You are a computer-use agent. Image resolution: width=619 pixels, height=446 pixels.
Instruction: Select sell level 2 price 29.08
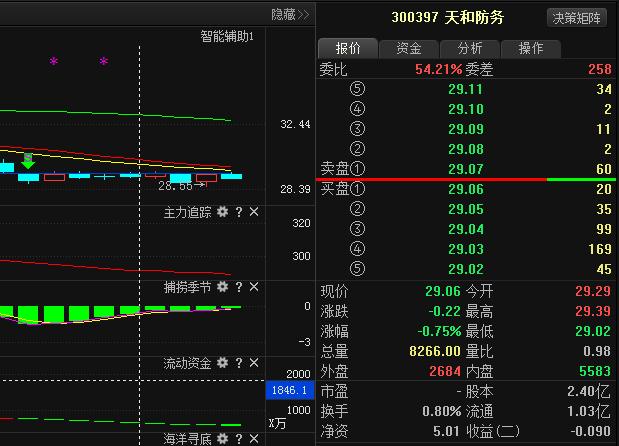tap(465, 150)
